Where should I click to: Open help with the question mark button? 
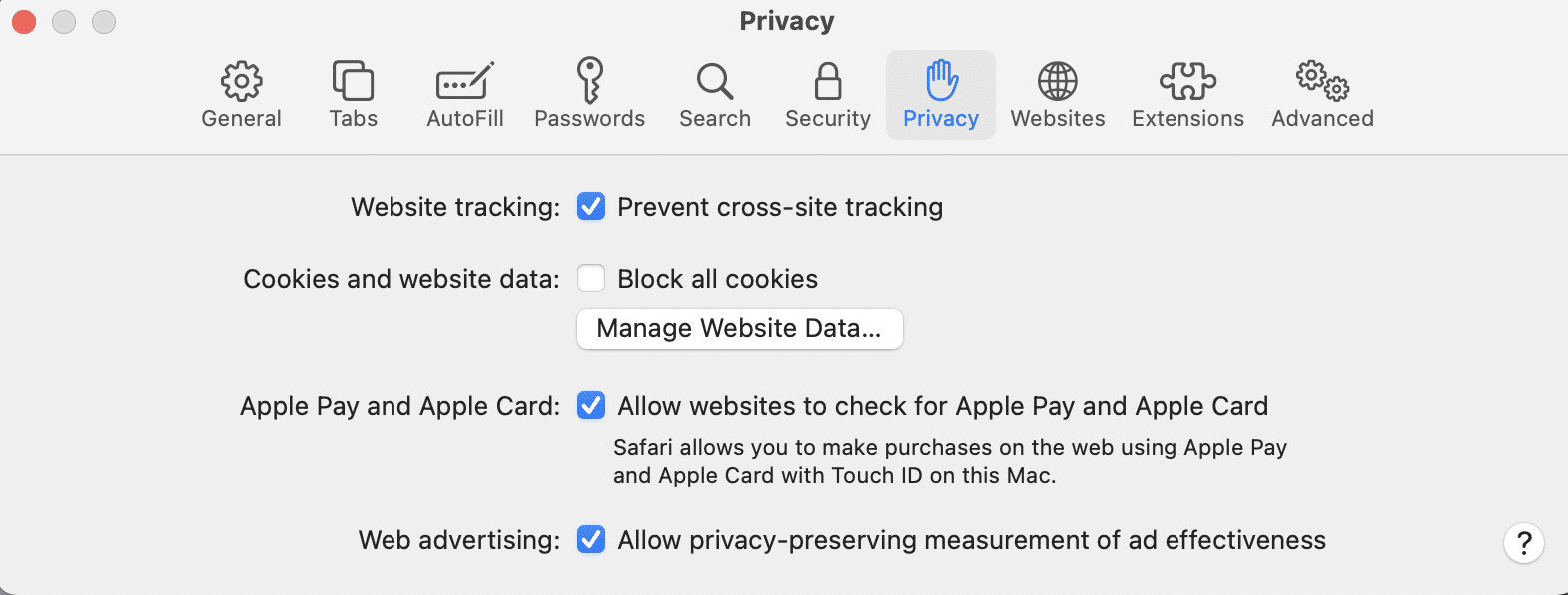coord(1524,543)
